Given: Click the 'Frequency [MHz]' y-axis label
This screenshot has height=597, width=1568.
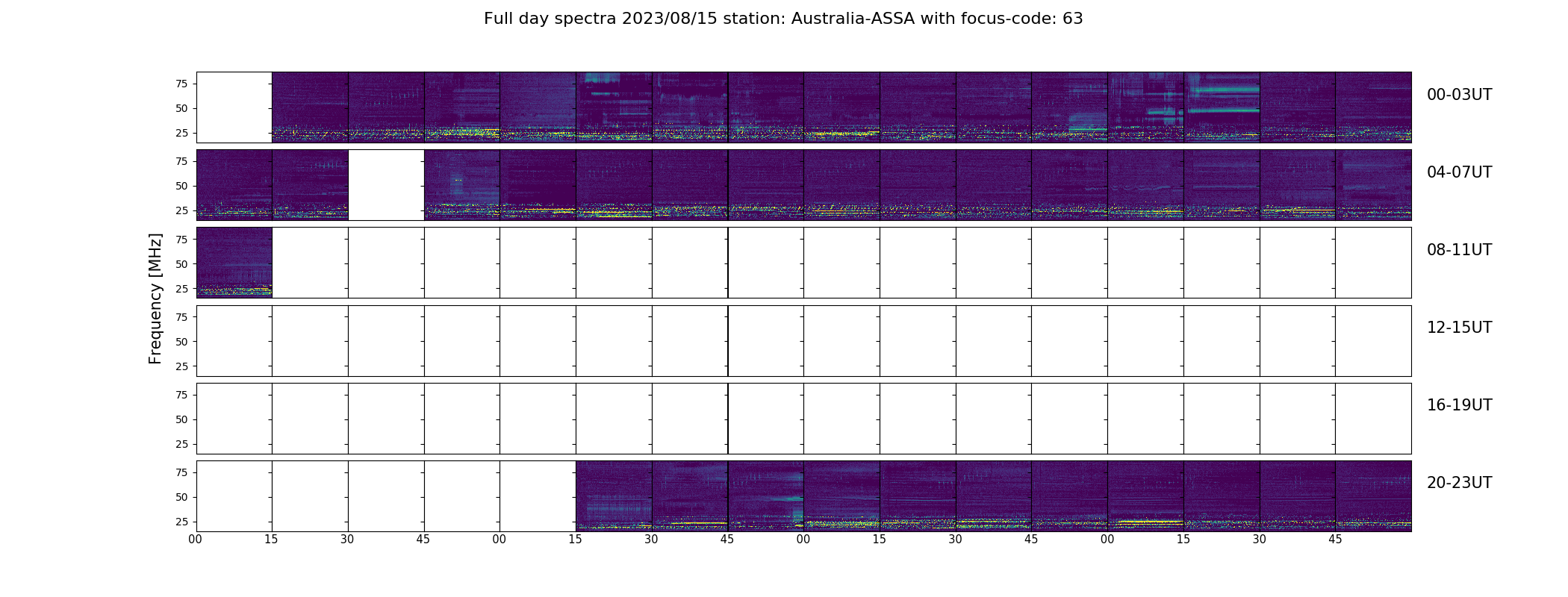Looking at the screenshot, I should [x=155, y=298].
